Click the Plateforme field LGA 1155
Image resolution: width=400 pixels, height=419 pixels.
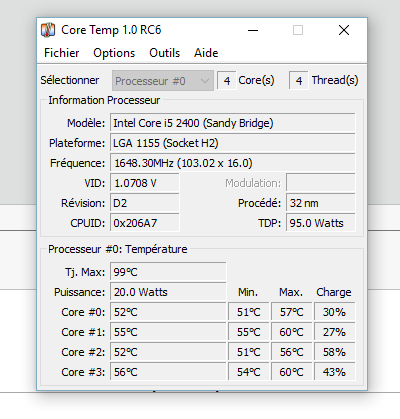click(233, 143)
